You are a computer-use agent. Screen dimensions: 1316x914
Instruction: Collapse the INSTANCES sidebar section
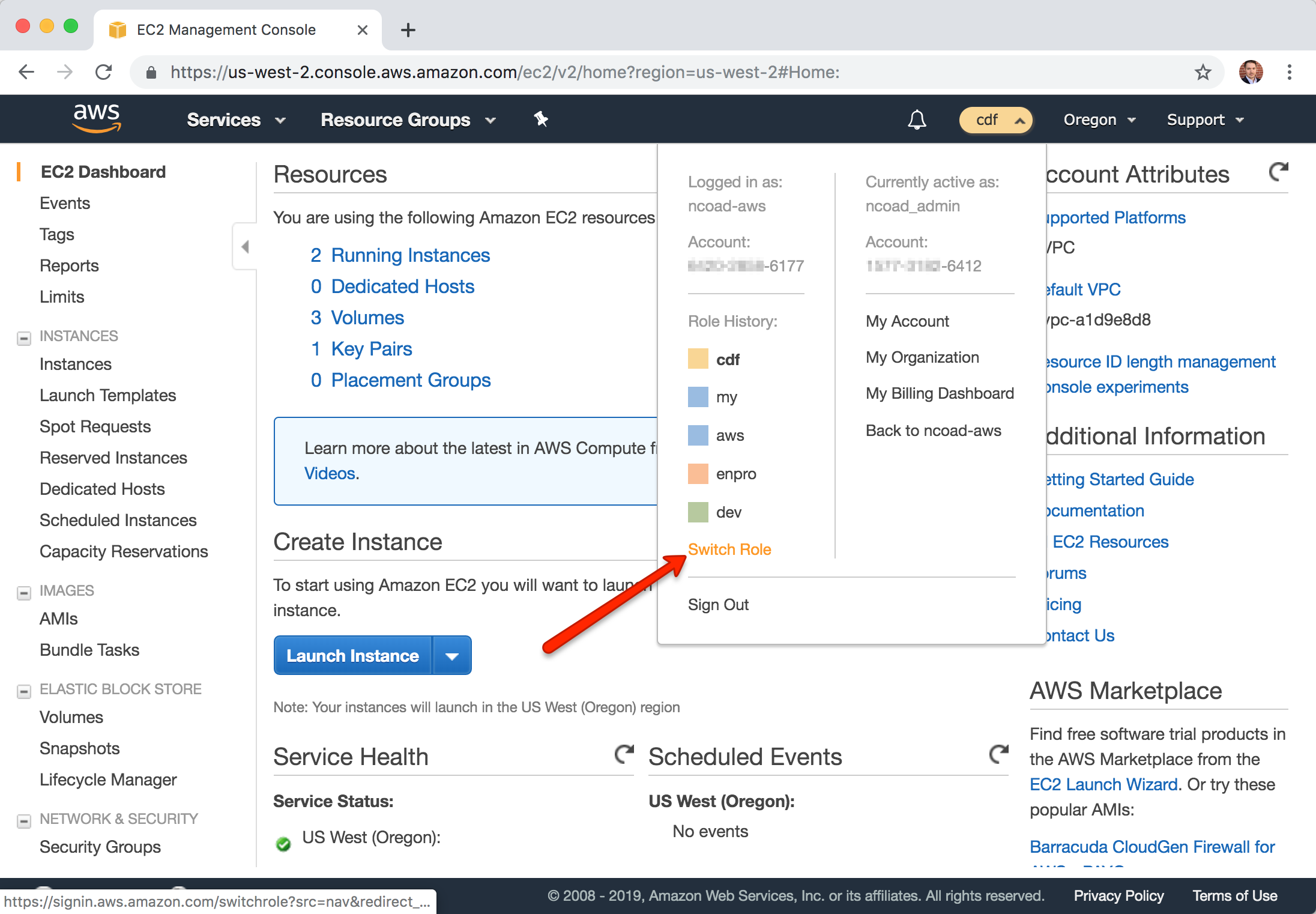[x=24, y=338]
